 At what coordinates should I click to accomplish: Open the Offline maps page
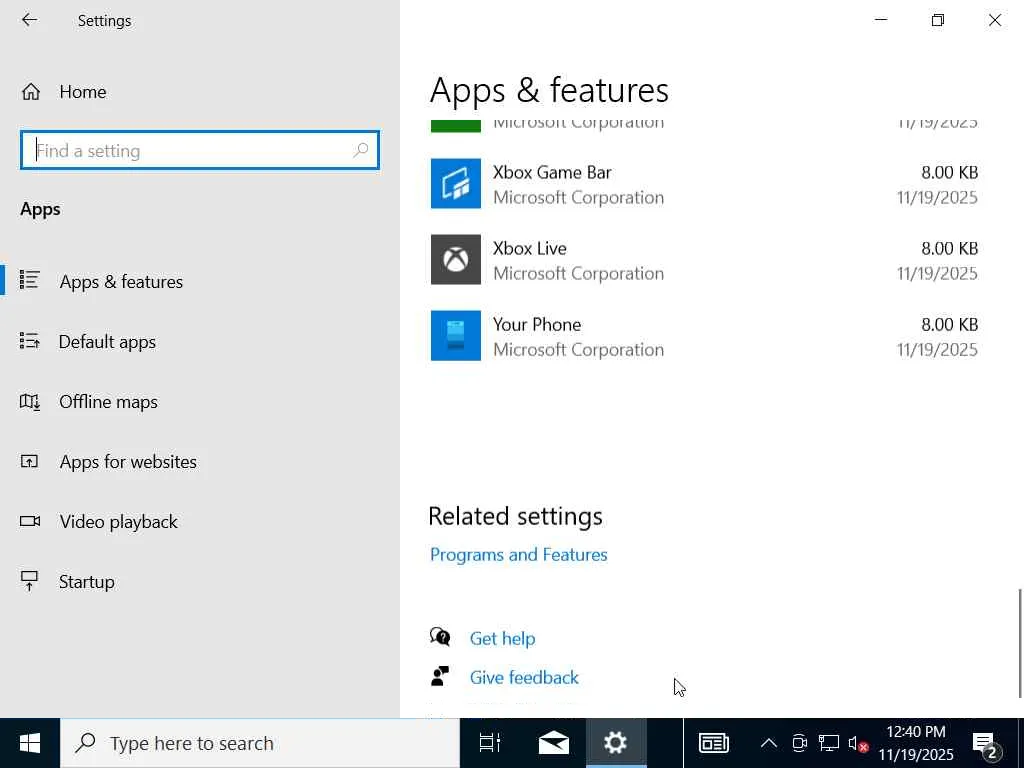pos(108,402)
